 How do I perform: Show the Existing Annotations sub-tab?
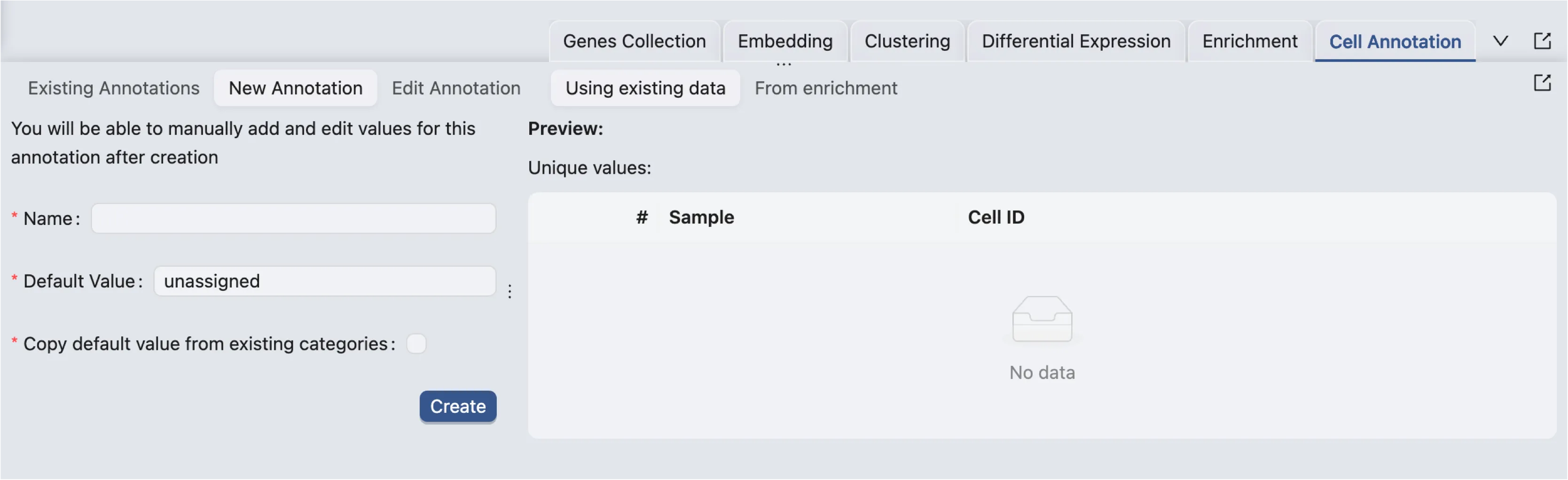(x=114, y=88)
